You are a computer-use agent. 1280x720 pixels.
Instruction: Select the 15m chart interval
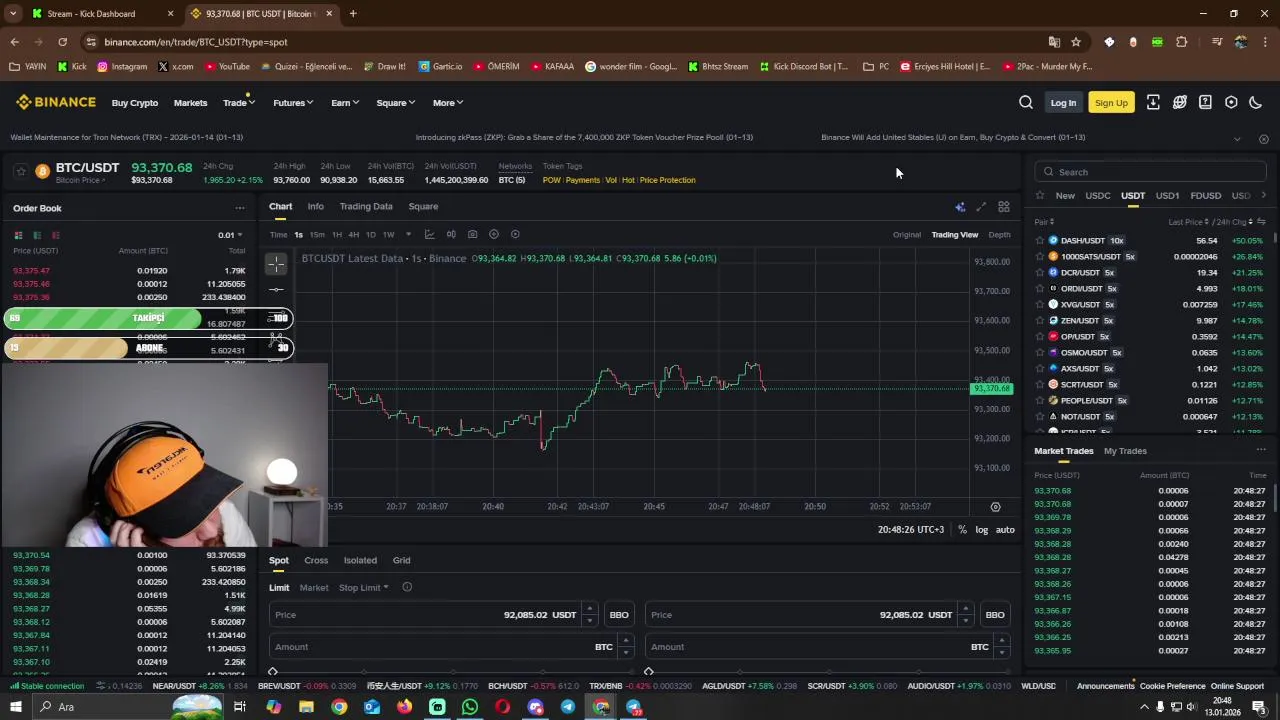pyautogui.click(x=316, y=234)
